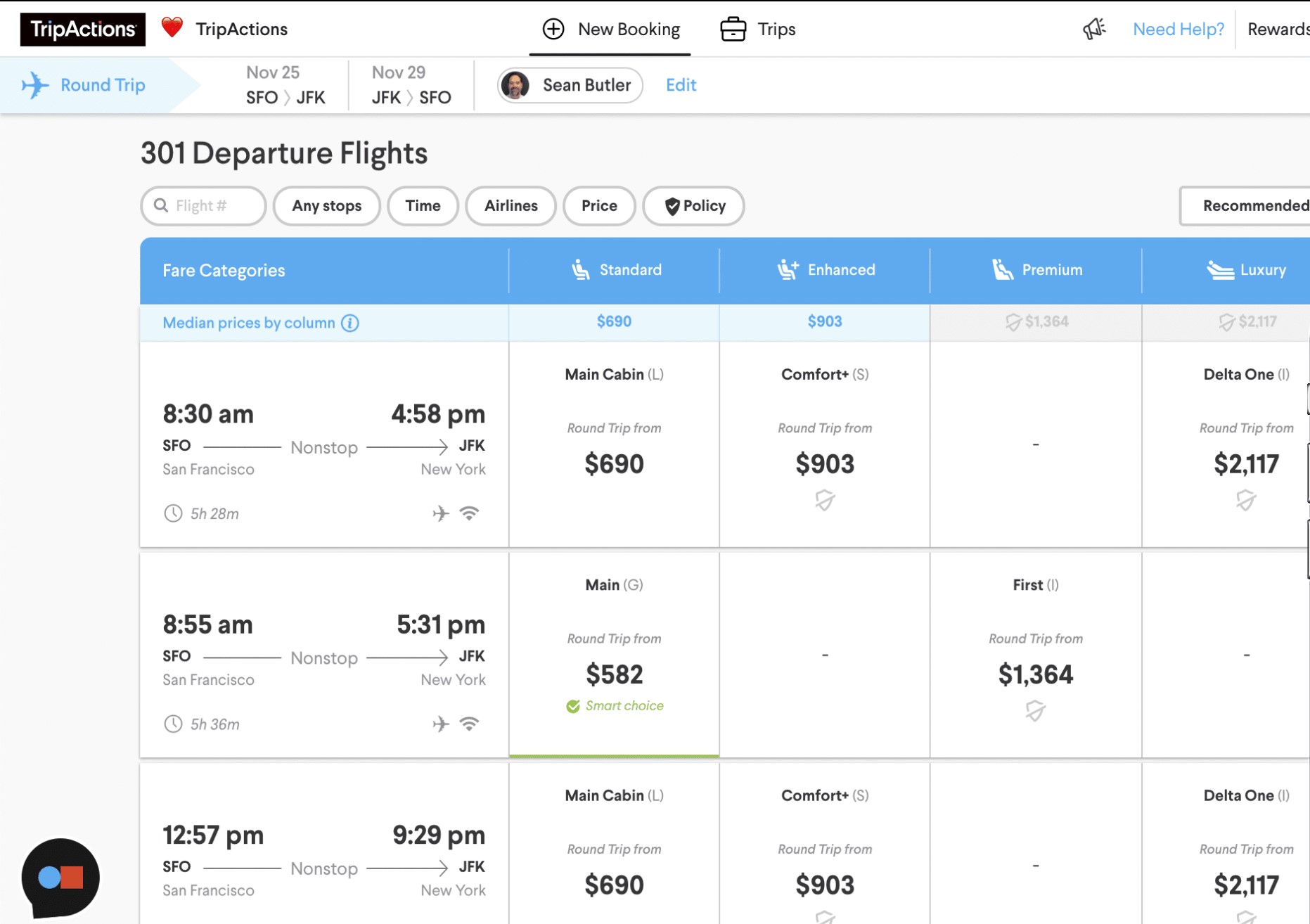Image resolution: width=1310 pixels, height=924 pixels.
Task: Click the Round Trip airplane icon
Action: 35,85
